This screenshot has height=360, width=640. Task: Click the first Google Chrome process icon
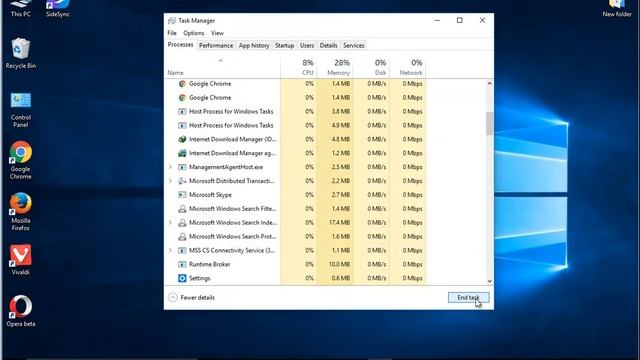(x=182, y=84)
